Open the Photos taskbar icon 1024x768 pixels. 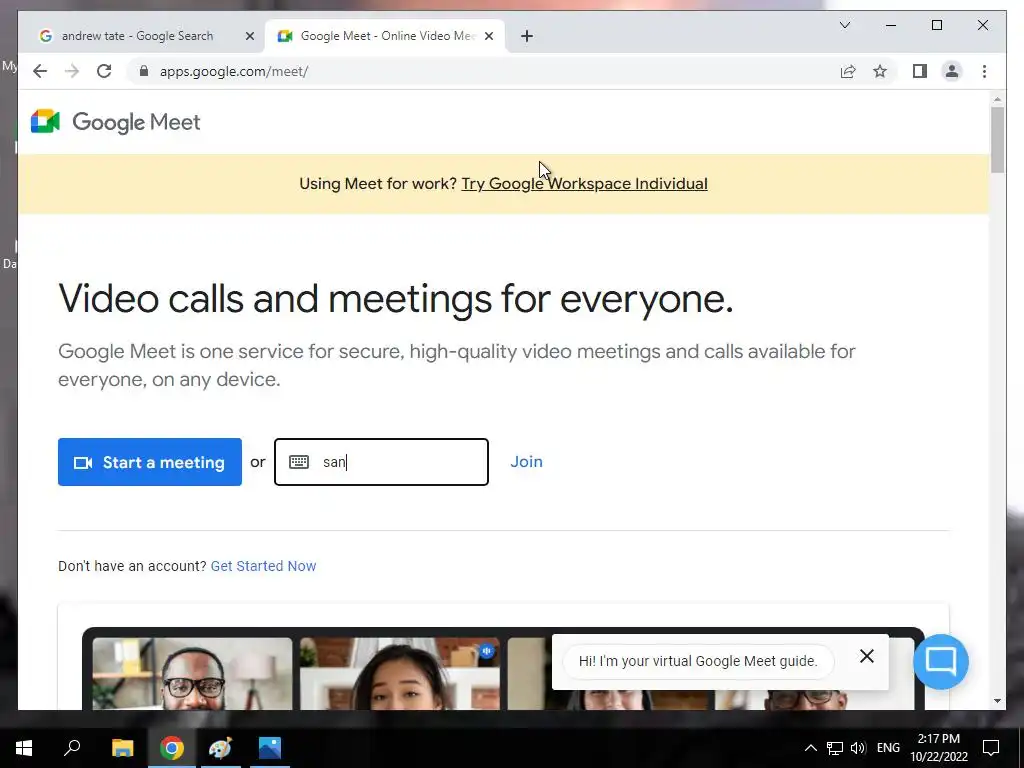[x=270, y=748]
